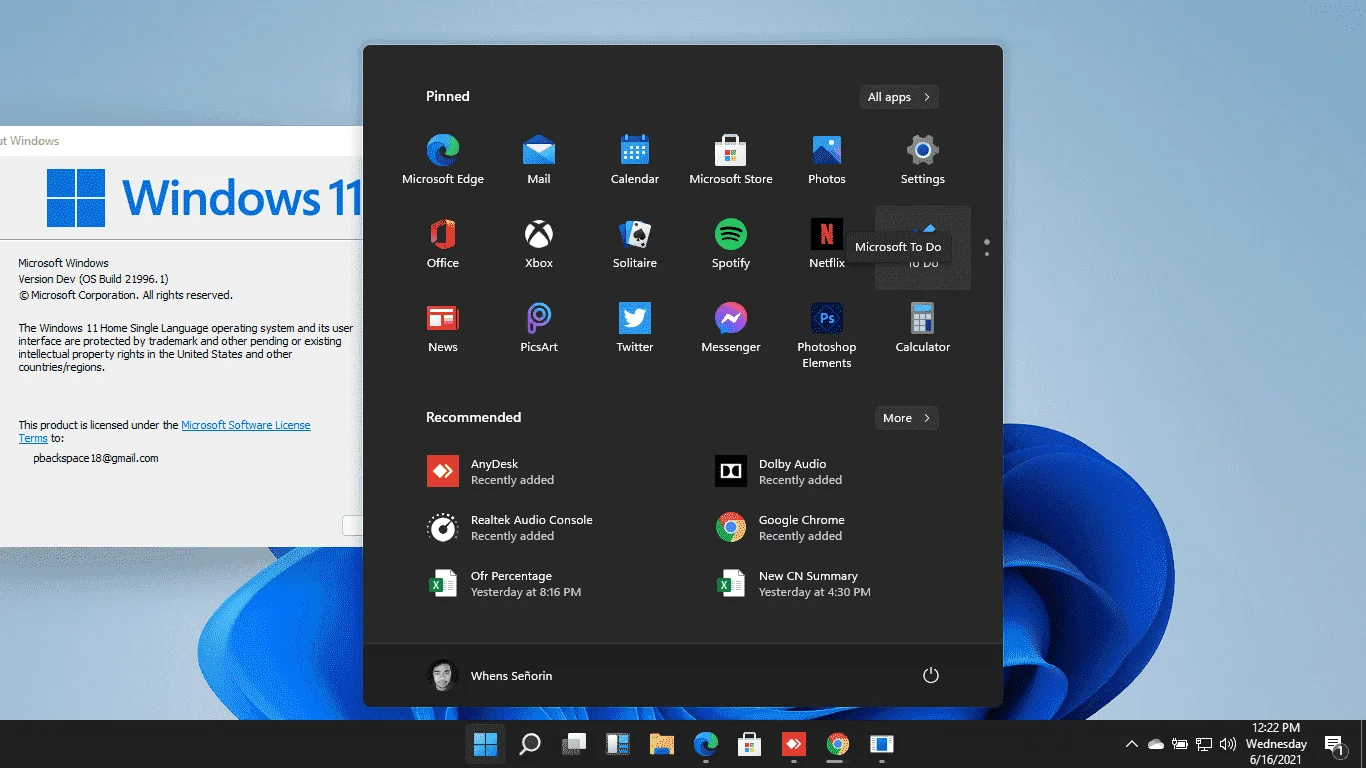Launch PicsArt from pinned apps
1366x768 pixels.
539,328
